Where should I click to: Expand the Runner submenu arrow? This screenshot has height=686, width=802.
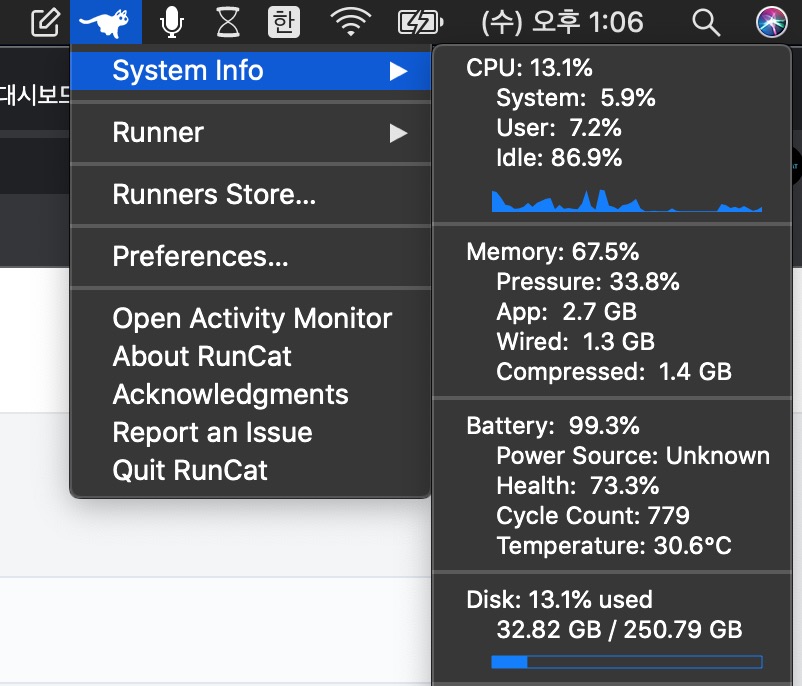[398, 133]
